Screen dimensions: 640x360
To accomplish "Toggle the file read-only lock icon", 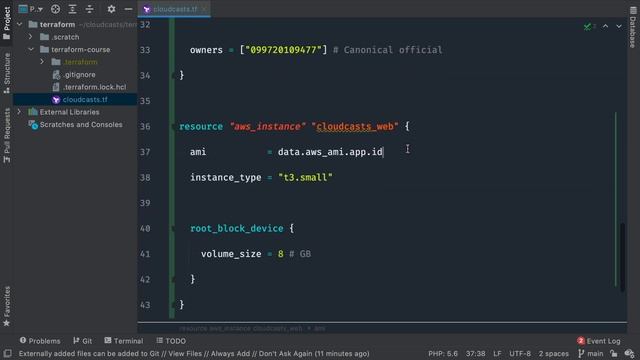I will 613,353.
